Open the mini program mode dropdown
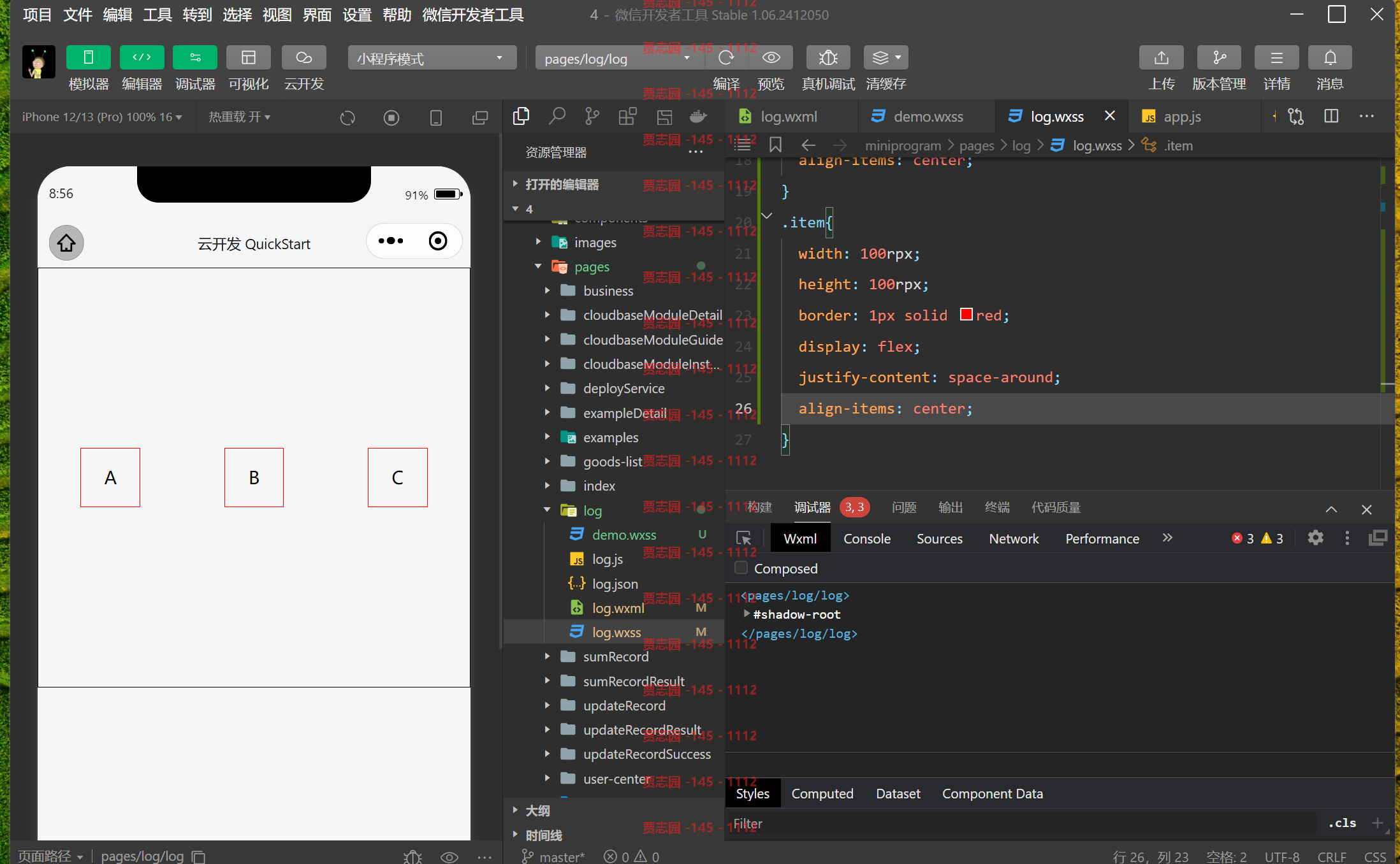 click(x=432, y=58)
